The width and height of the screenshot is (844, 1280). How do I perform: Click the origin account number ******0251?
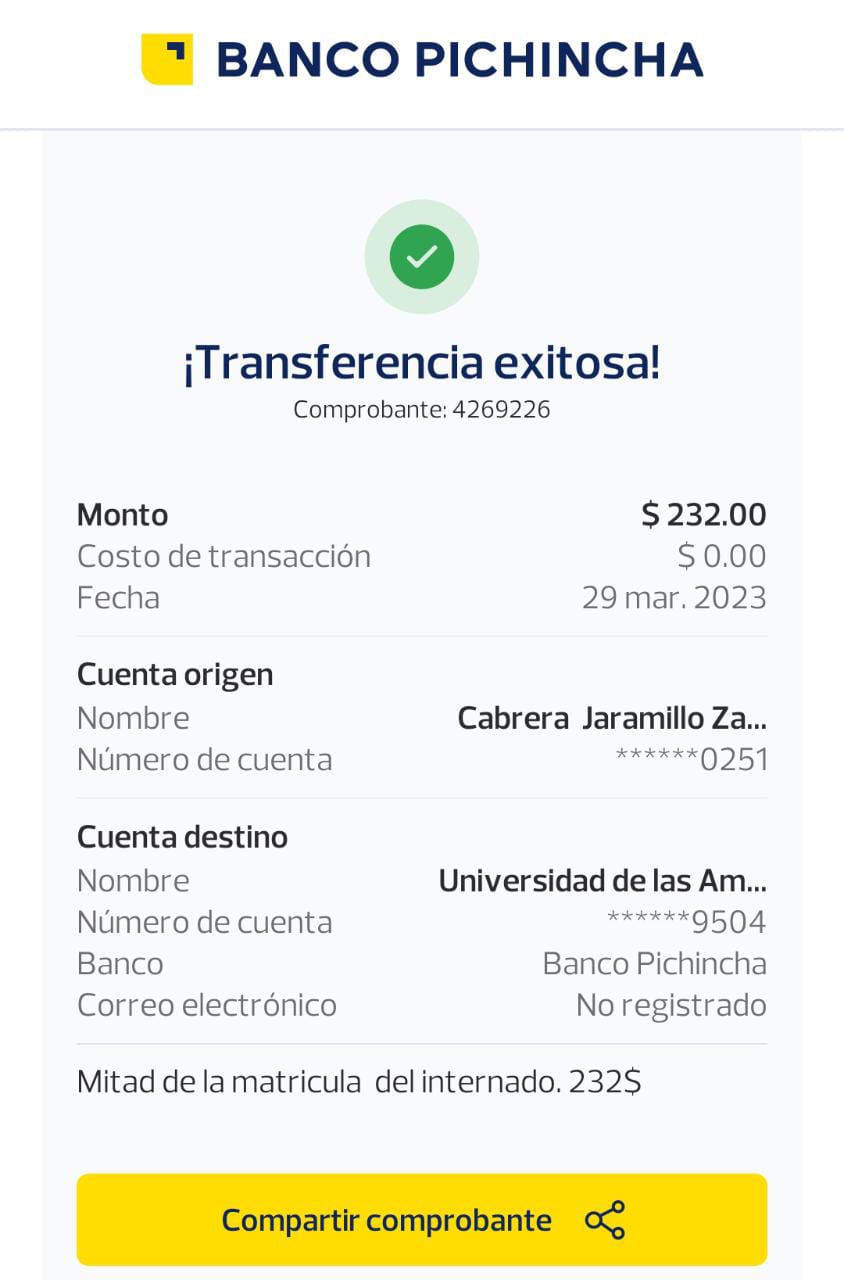tap(691, 760)
